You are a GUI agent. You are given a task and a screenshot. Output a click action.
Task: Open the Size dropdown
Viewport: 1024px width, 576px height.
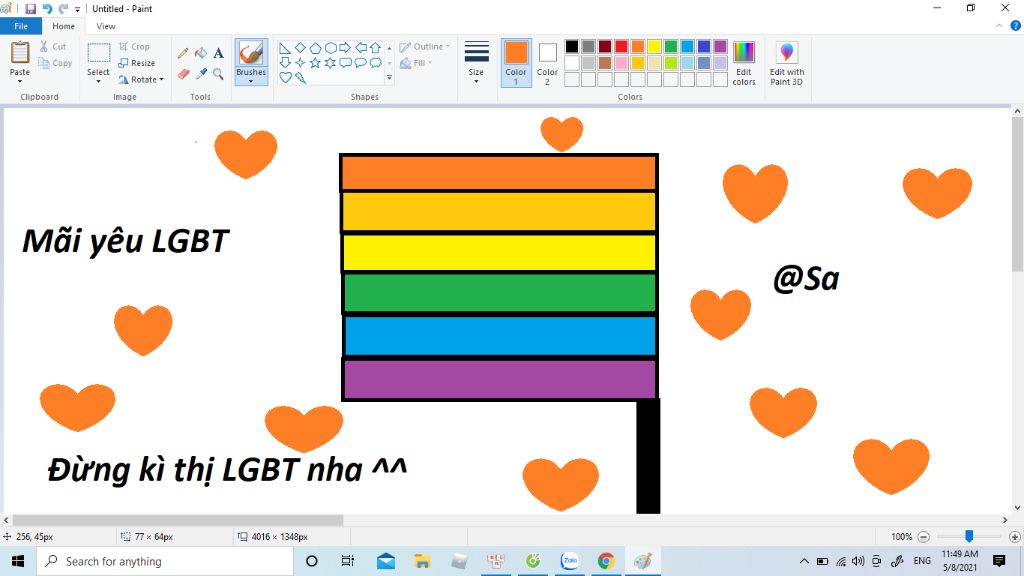tap(476, 63)
